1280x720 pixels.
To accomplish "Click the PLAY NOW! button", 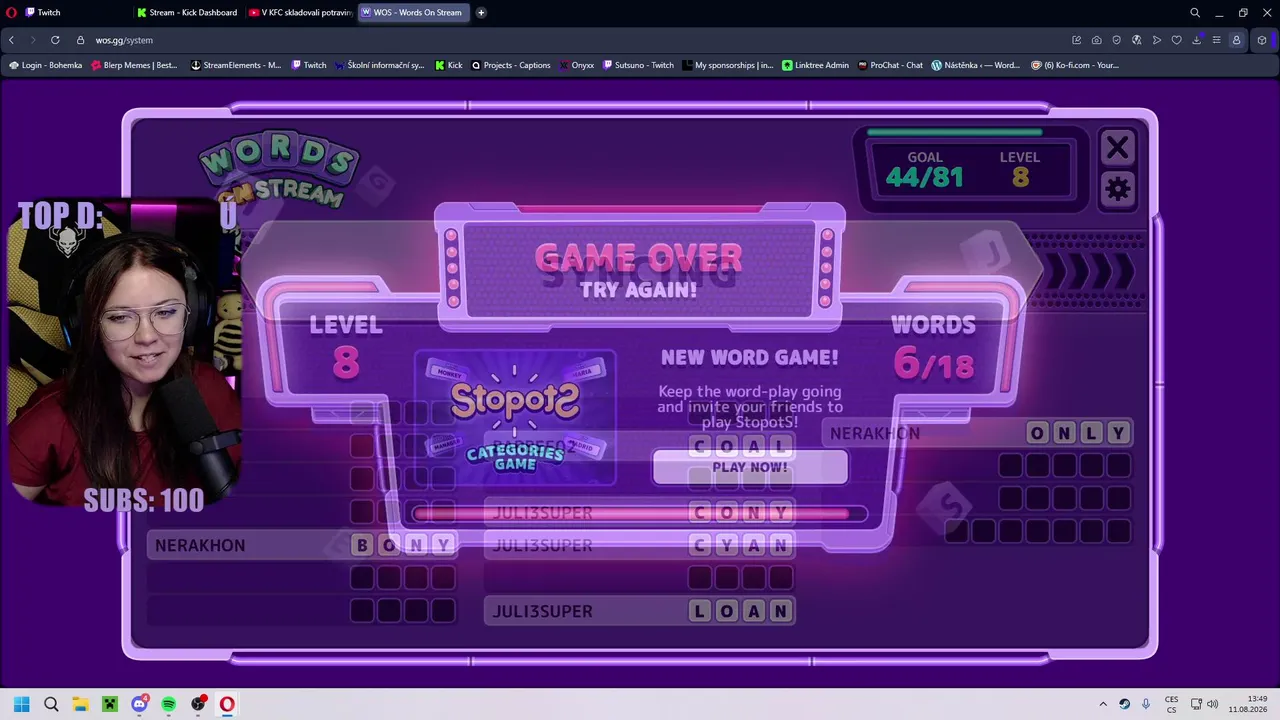I will (x=750, y=467).
